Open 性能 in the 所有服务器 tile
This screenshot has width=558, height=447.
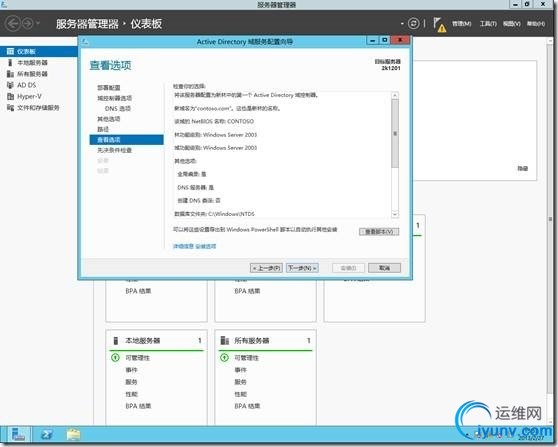coord(240,394)
